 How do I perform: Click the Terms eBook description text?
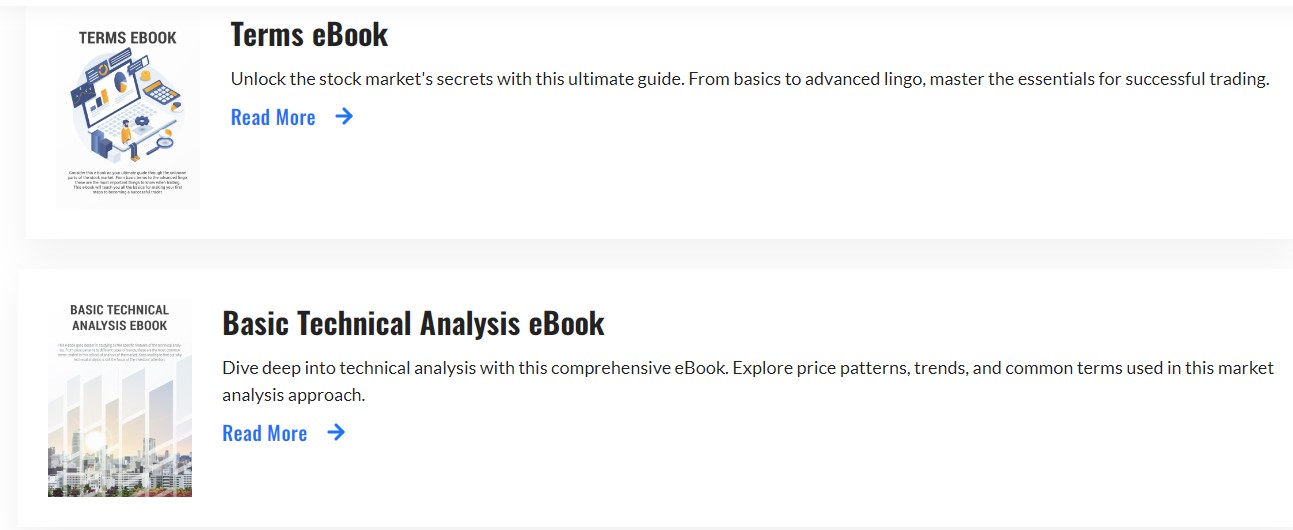click(749, 79)
